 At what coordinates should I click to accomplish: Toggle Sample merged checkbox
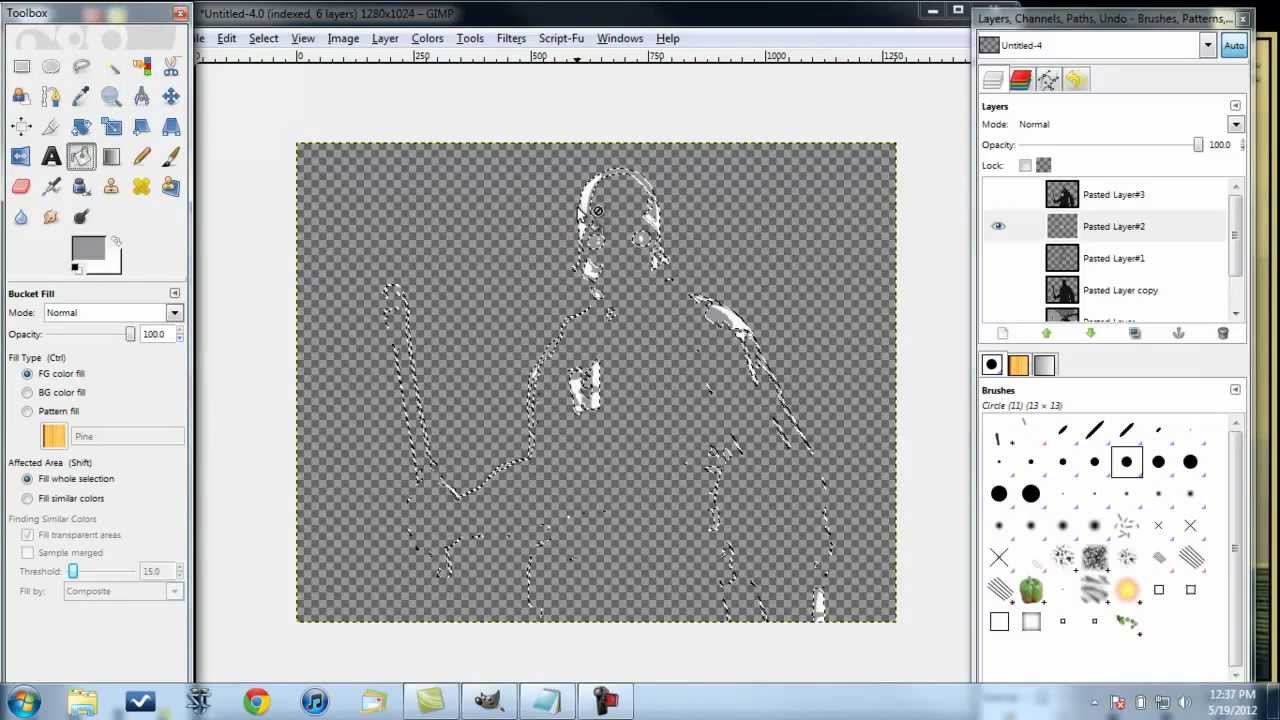tap(27, 553)
